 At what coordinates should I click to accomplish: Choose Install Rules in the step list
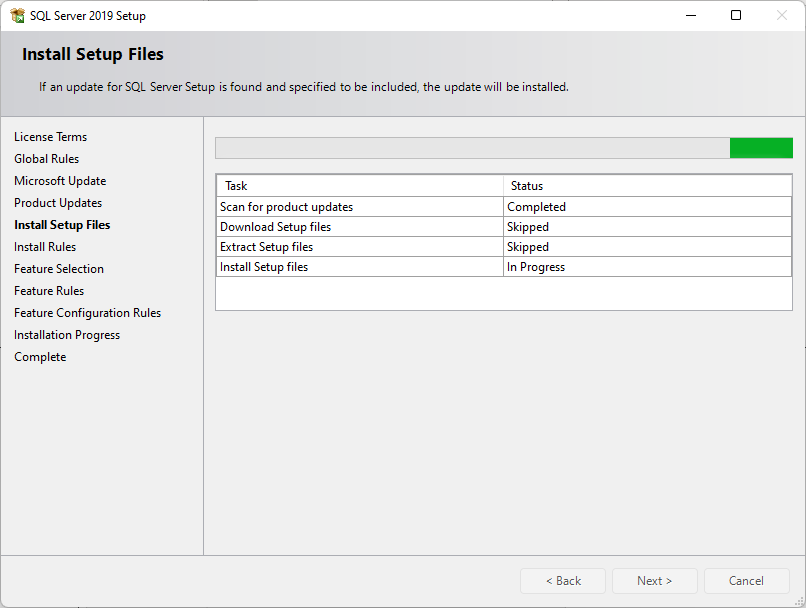pos(45,247)
